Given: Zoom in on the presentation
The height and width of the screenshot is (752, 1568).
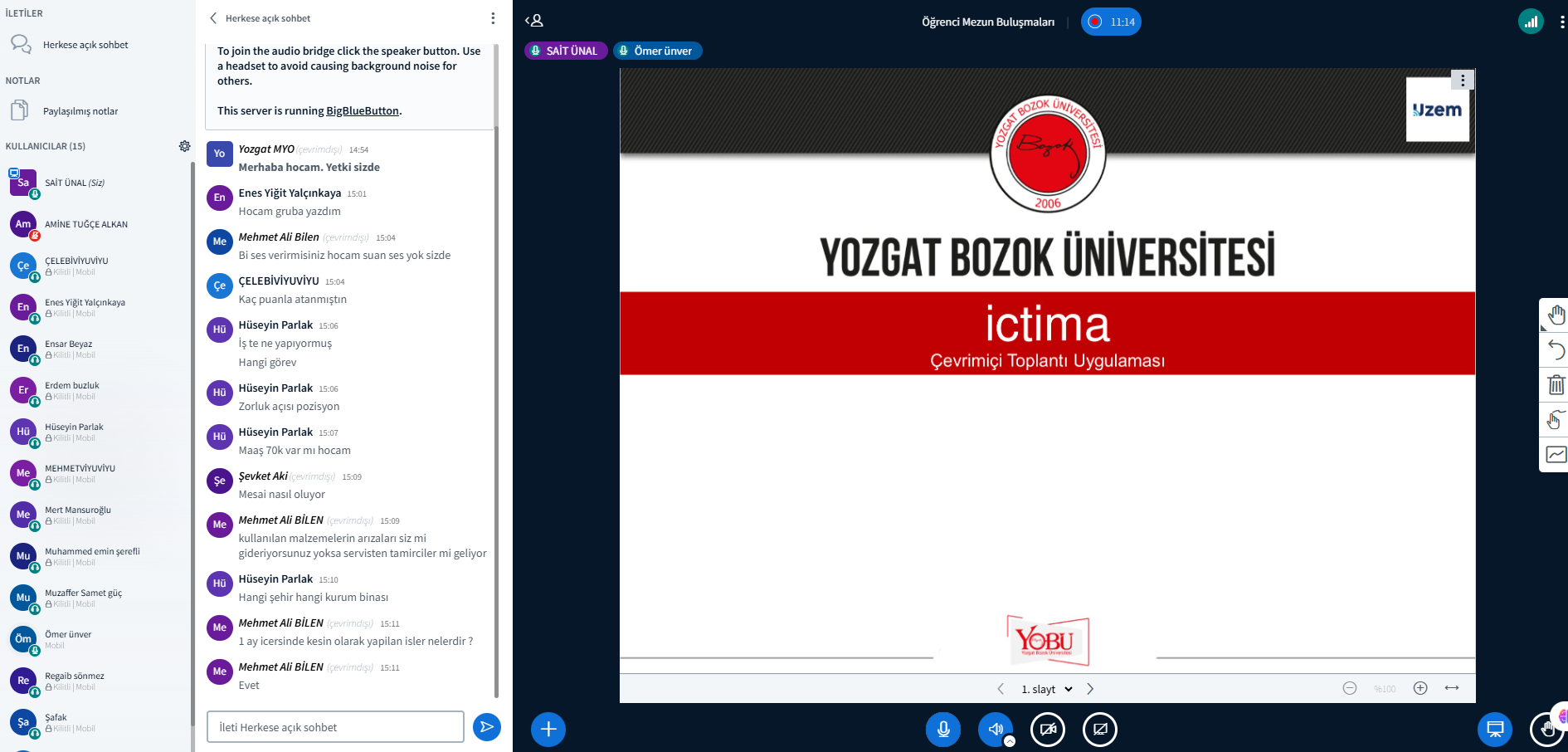Looking at the screenshot, I should tap(1420, 688).
